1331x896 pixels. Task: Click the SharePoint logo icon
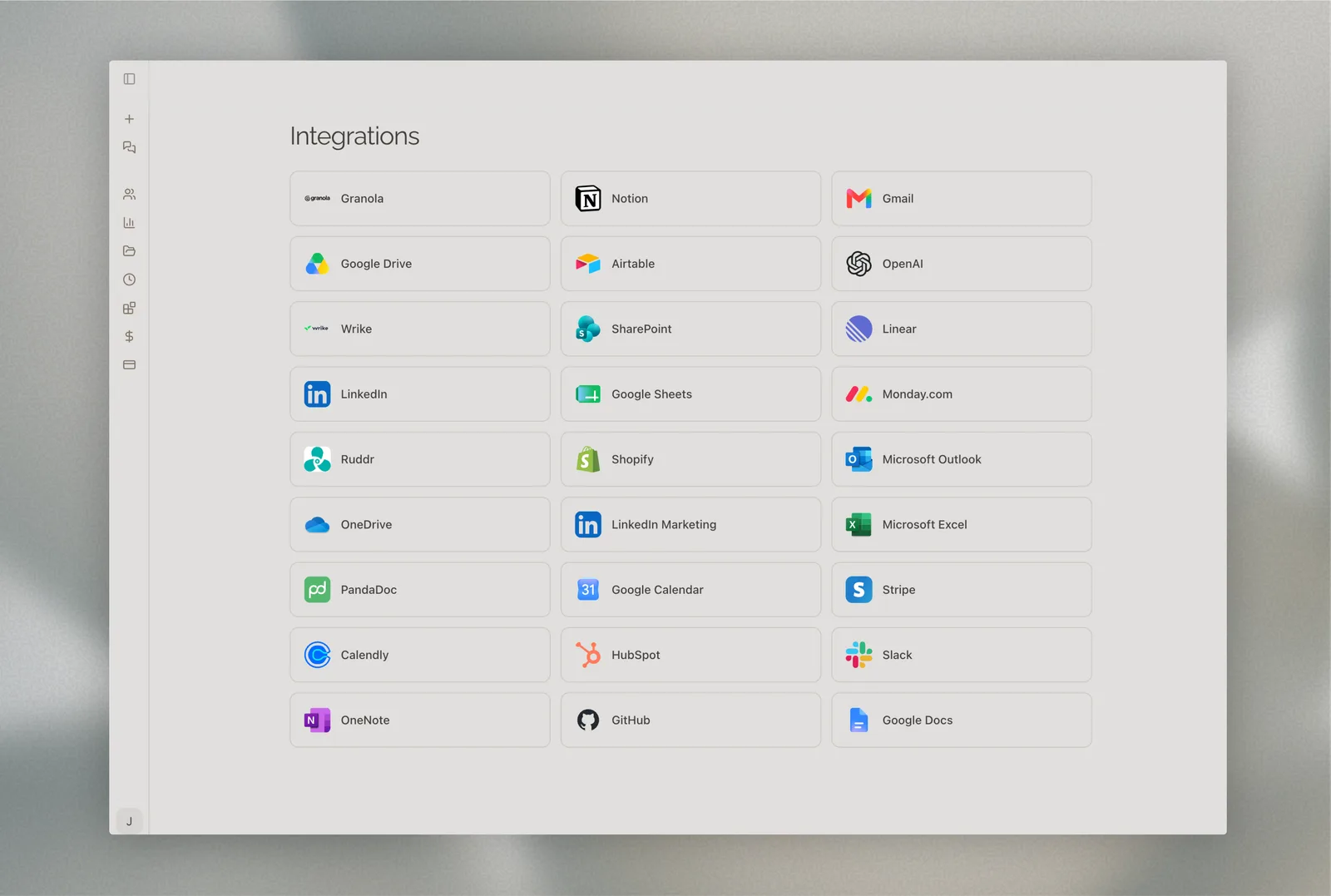point(588,329)
